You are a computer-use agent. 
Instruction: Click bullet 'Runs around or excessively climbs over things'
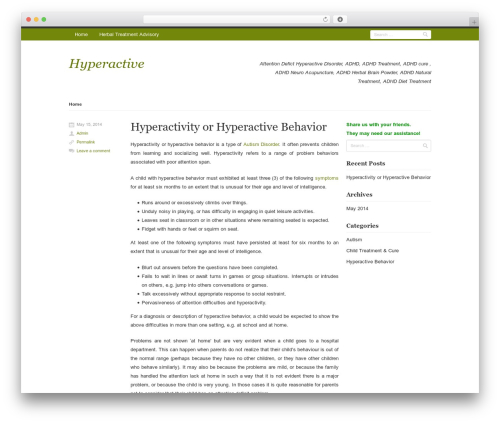[194, 203]
